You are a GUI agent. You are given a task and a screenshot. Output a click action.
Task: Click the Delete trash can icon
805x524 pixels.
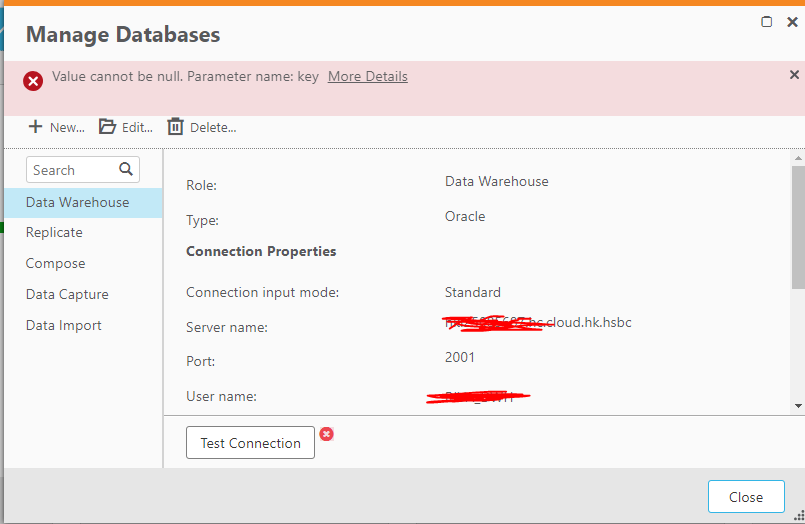(x=176, y=127)
